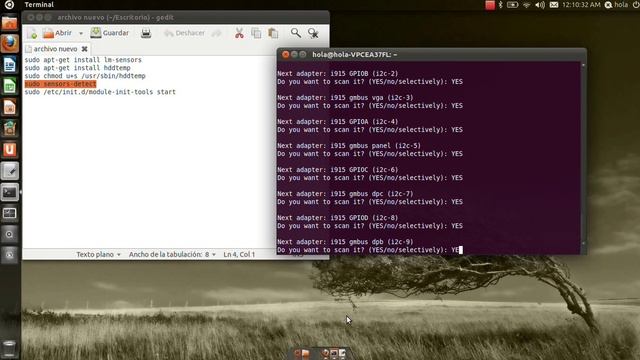Click the line 'sudo apt-get install hddtemp'
Viewport: 640px width, 360px height.
[78, 68]
